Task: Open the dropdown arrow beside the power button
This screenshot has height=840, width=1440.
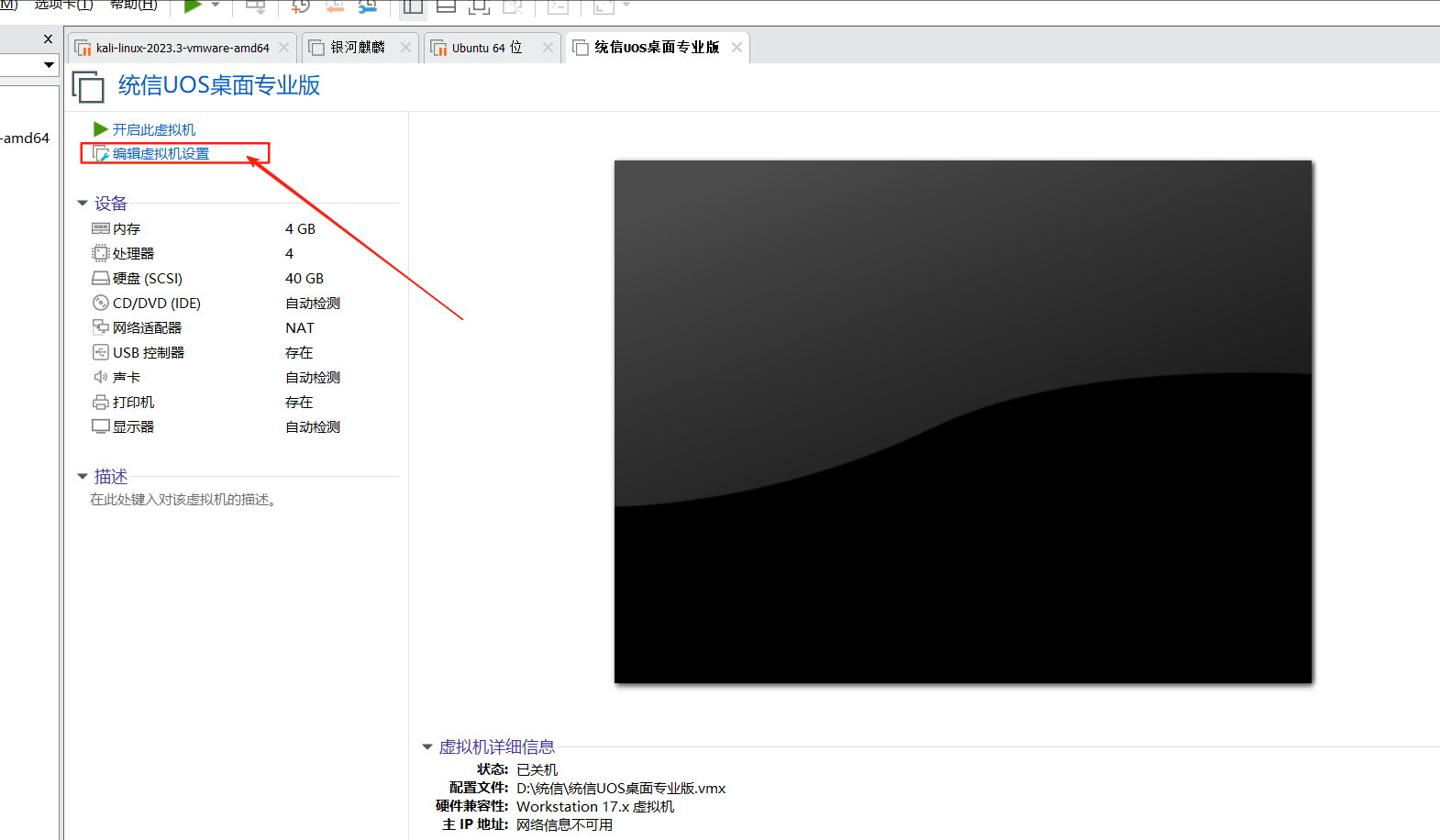Action: point(216,6)
